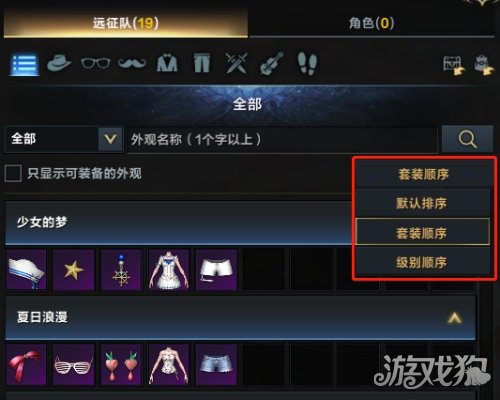The height and width of the screenshot is (400, 500).
Task: Switch to the 远征队(19) tab
Action: pos(126,23)
